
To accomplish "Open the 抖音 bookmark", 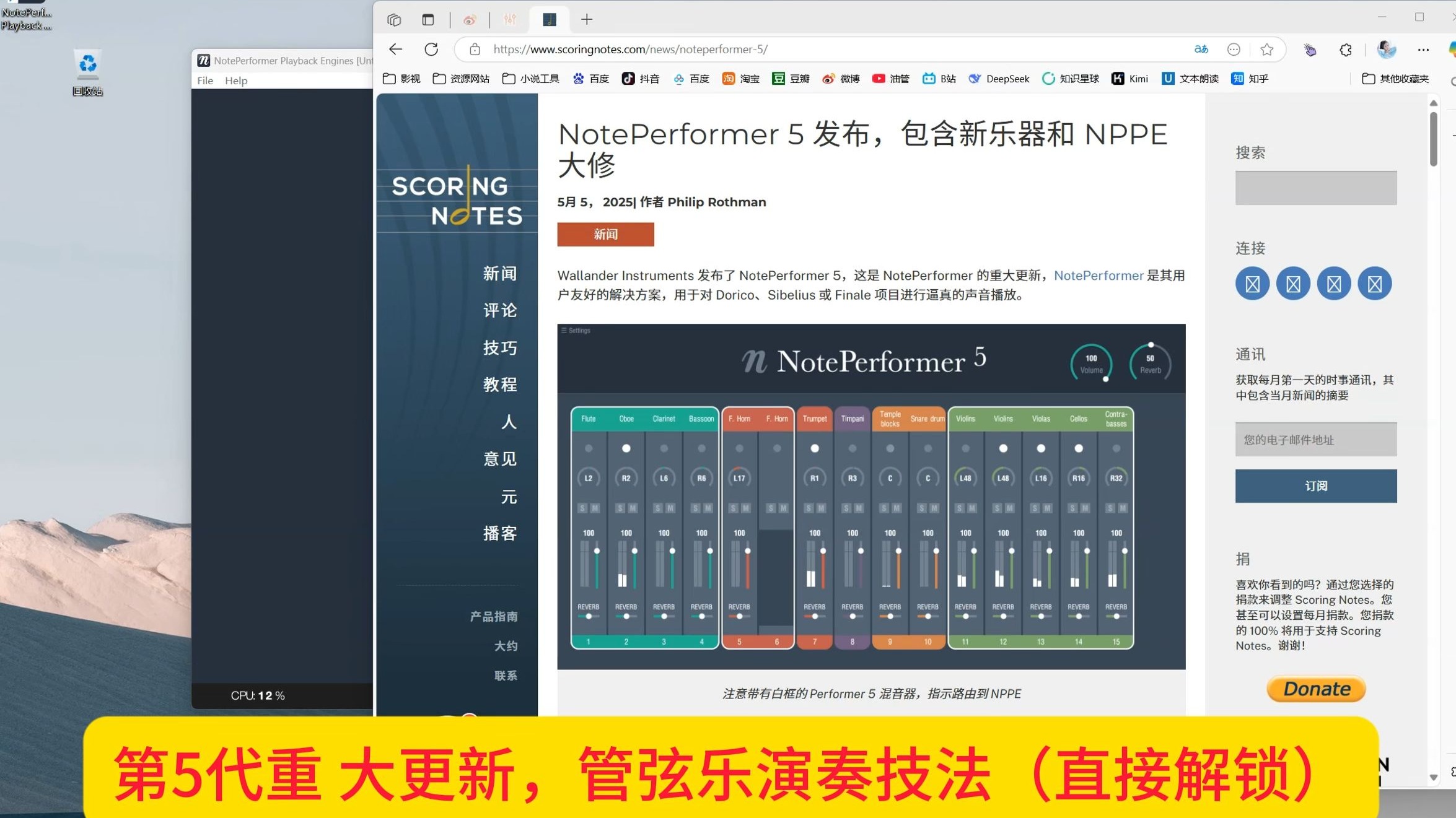I will tap(641, 79).
